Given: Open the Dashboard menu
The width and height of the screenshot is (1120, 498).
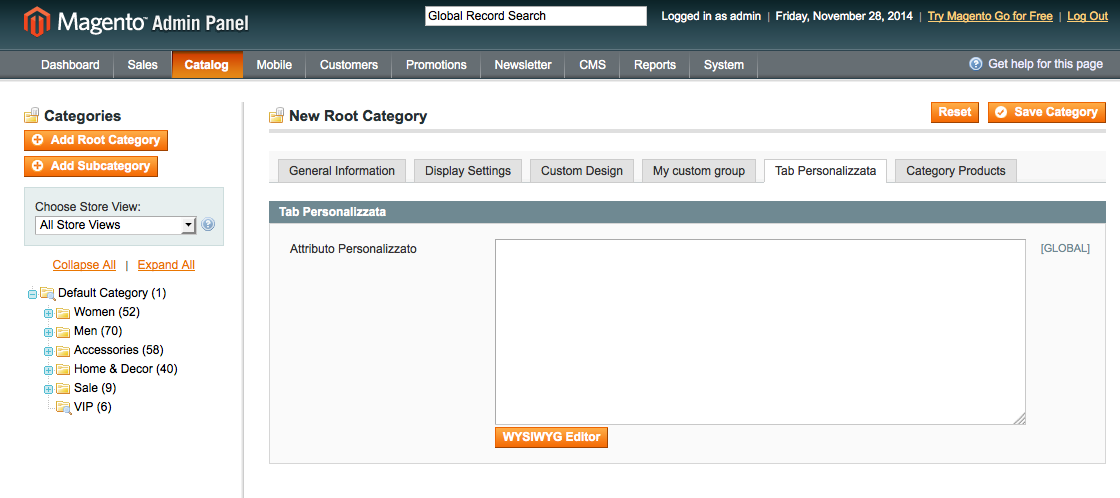Looking at the screenshot, I should [70, 64].
